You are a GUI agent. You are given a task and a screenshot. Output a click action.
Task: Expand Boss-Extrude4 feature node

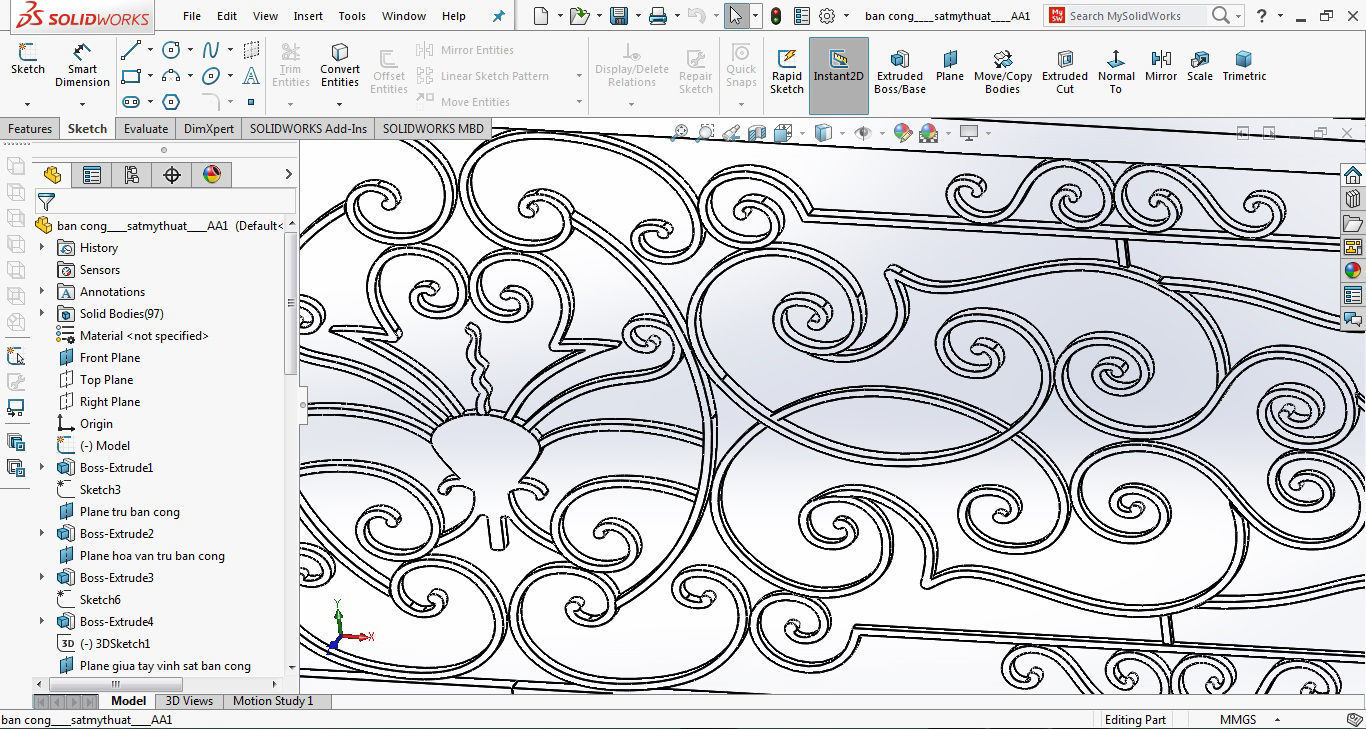(42, 622)
